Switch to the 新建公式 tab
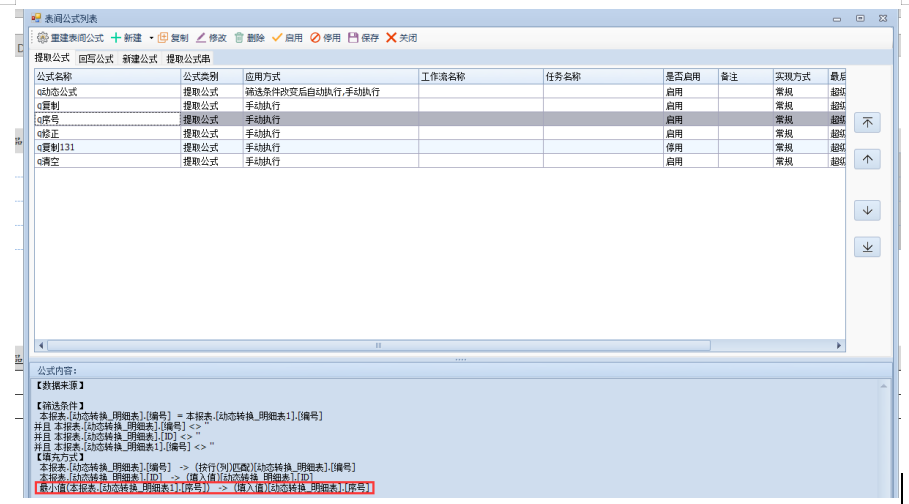The image size is (909, 504). click(140, 59)
